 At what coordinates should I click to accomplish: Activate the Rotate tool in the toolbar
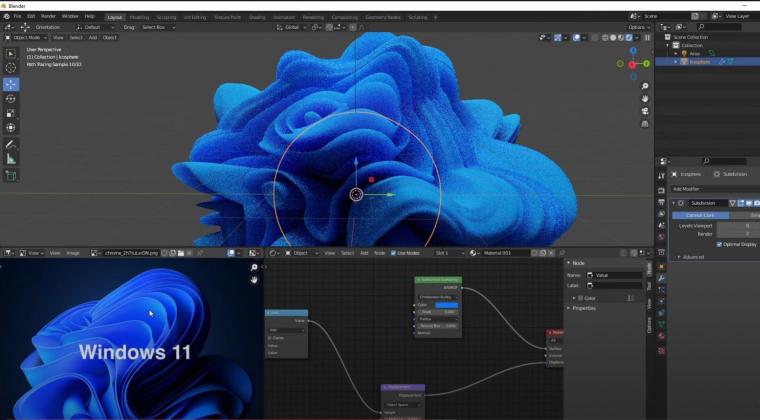[x=11, y=98]
